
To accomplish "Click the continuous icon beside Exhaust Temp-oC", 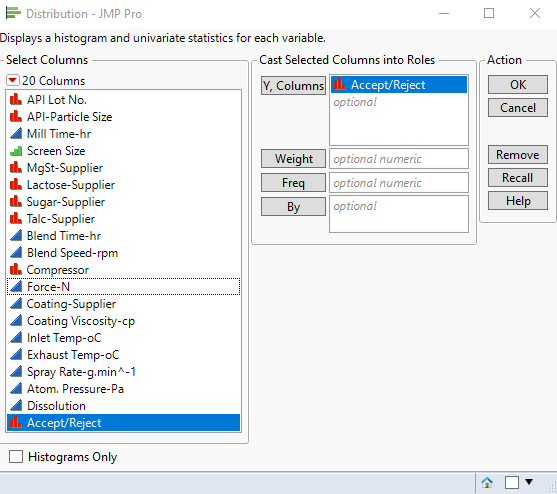I will (16, 355).
